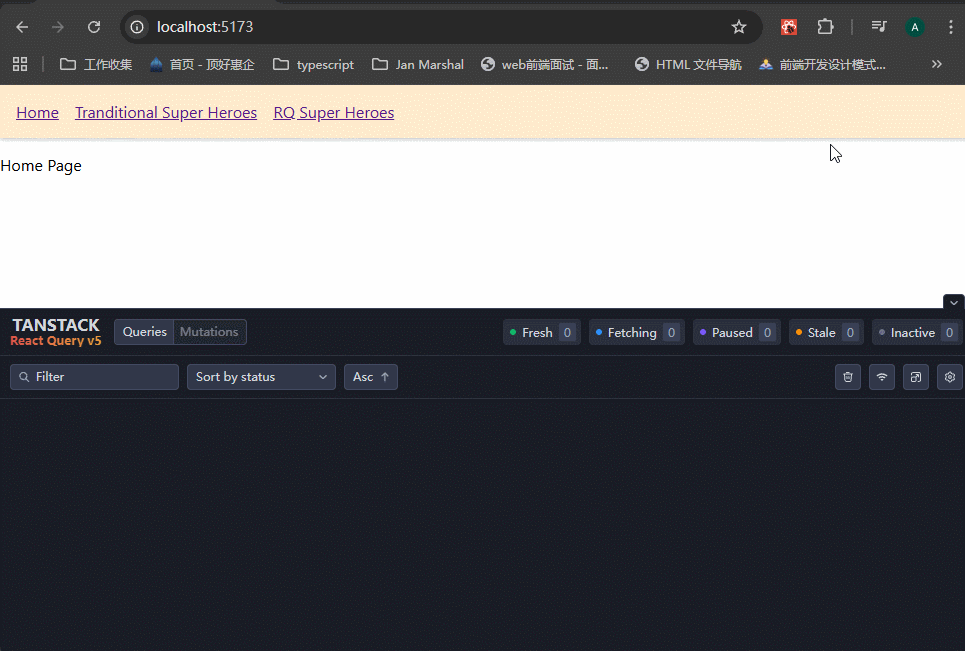Click the React devtools extension icon

[x=789, y=27]
